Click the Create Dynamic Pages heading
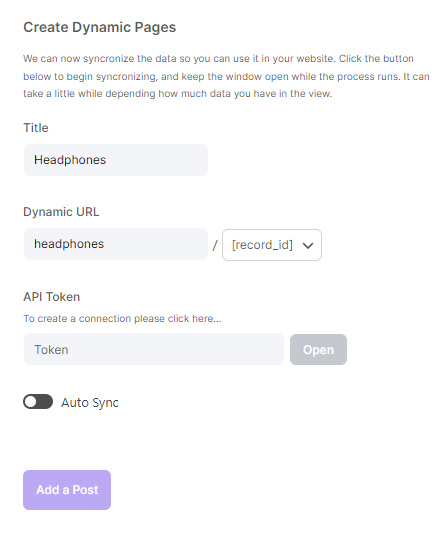The height and width of the screenshot is (541, 444). (100, 27)
